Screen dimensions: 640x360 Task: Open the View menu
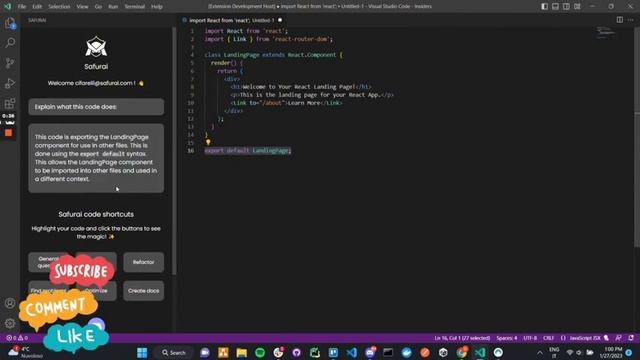coord(82,7)
